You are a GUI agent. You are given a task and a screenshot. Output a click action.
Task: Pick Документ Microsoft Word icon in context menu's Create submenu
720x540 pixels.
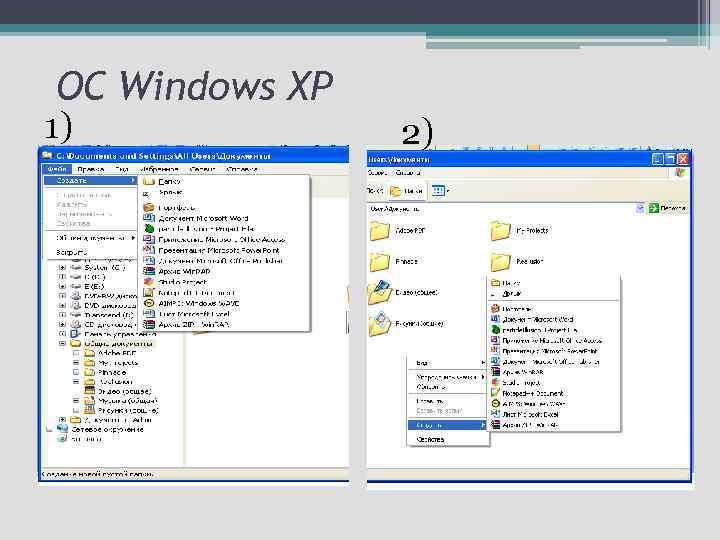point(495,319)
